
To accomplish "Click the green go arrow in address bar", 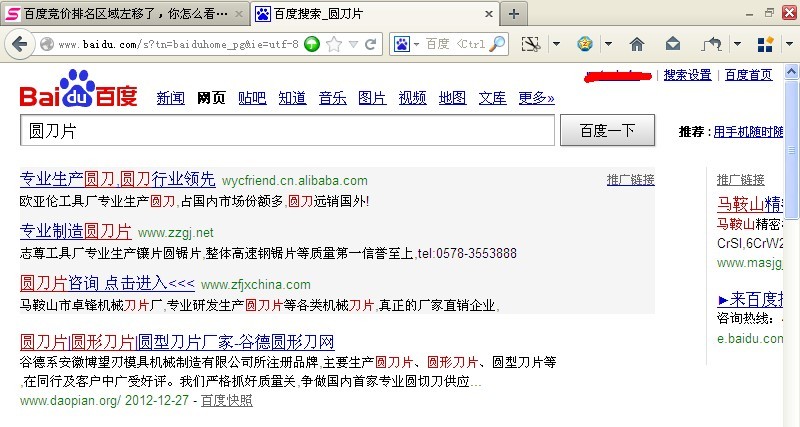I will 312,44.
